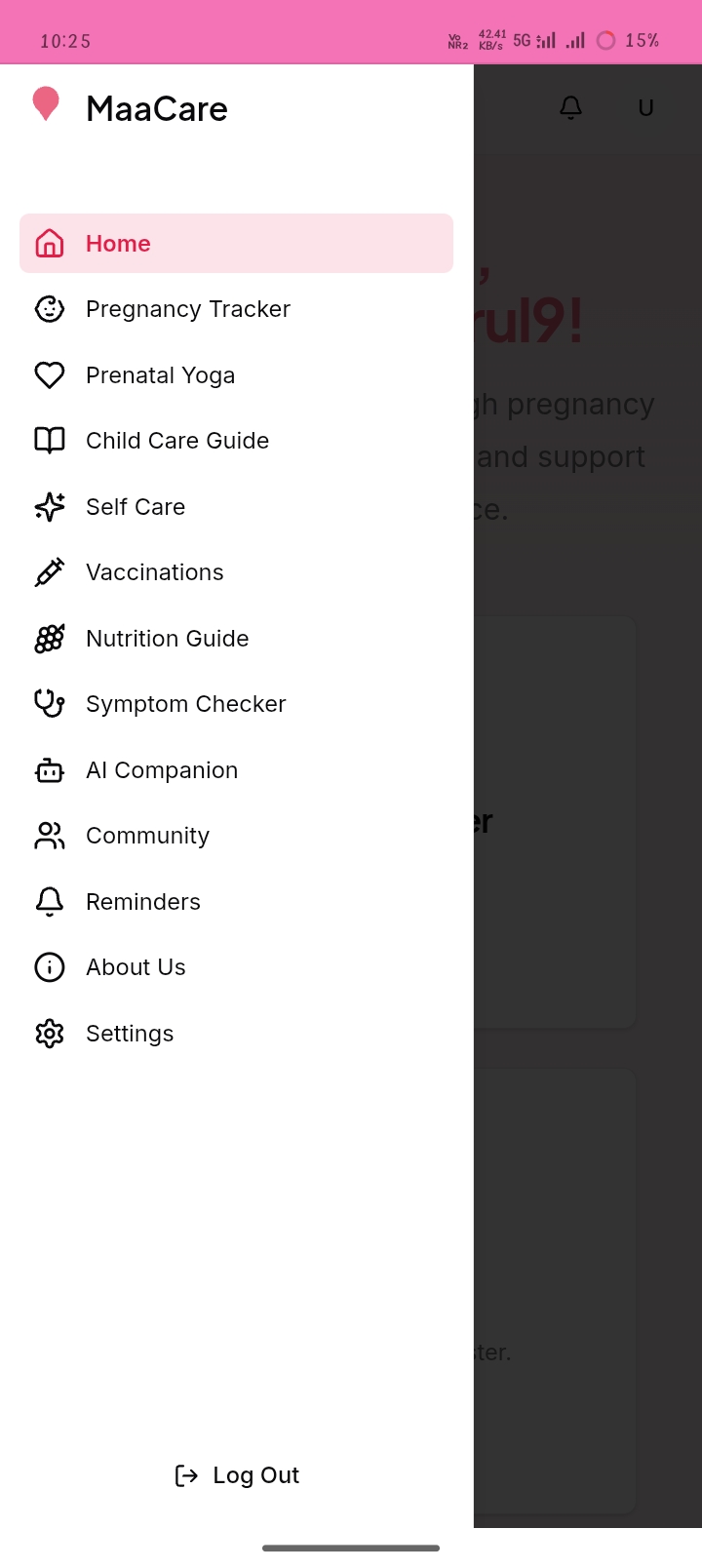Select Home in the navigation drawer
Viewport: 702px width, 1568px height.
236,244
